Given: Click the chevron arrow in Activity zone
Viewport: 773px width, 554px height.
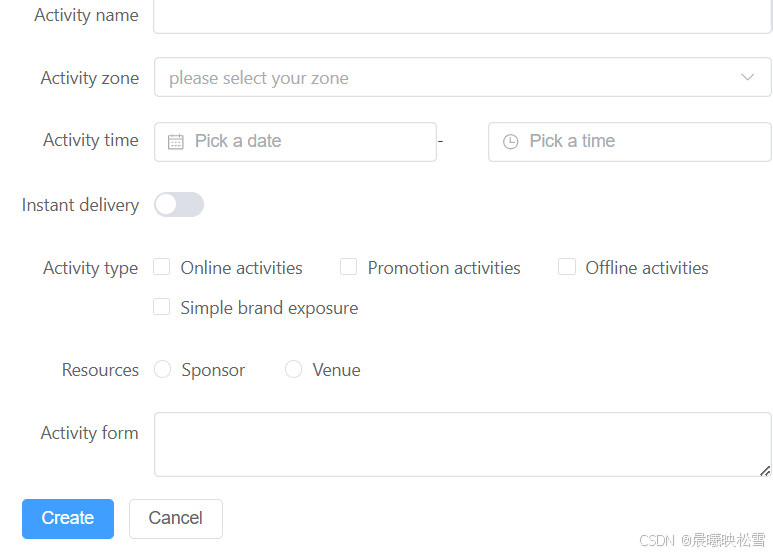Looking at the screenshot, I should (747, 77).
